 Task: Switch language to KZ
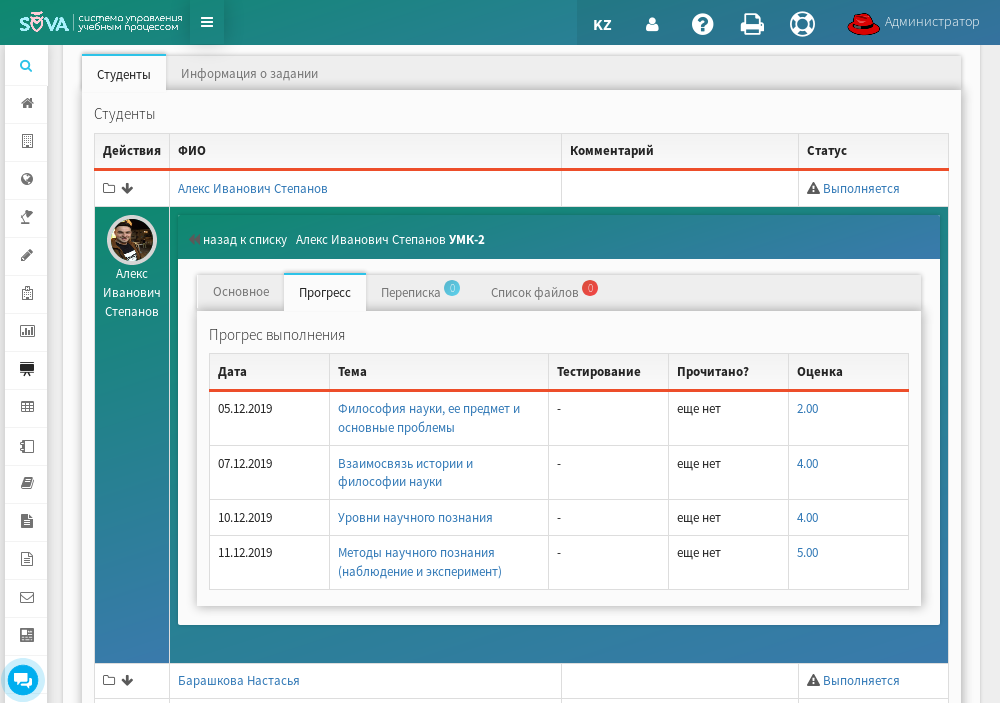point(602,25)
